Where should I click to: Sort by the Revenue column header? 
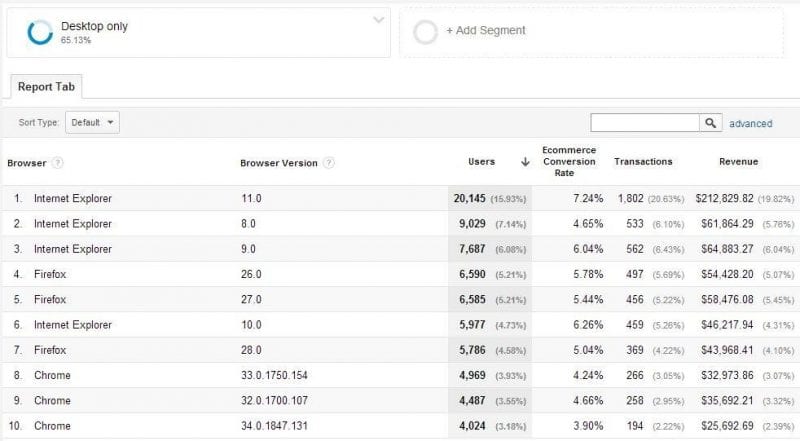[x=738, y=162]
